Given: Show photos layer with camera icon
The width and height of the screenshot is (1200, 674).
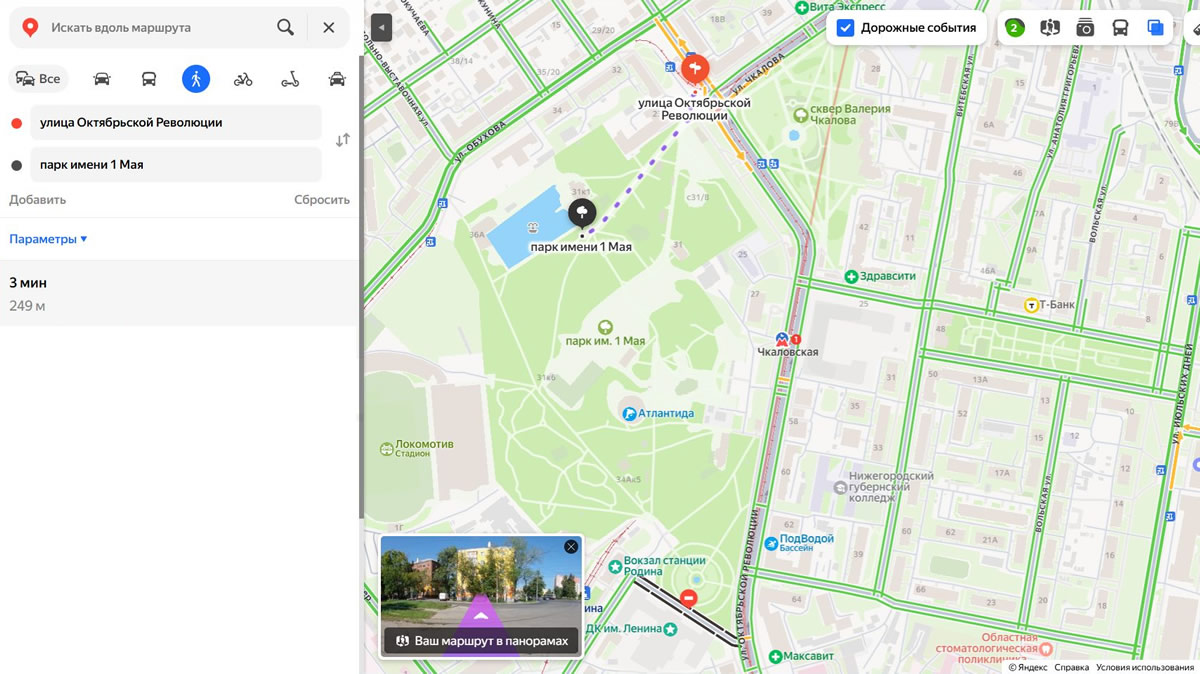Looking at the screenshot, I should (x=1085, y=28).
